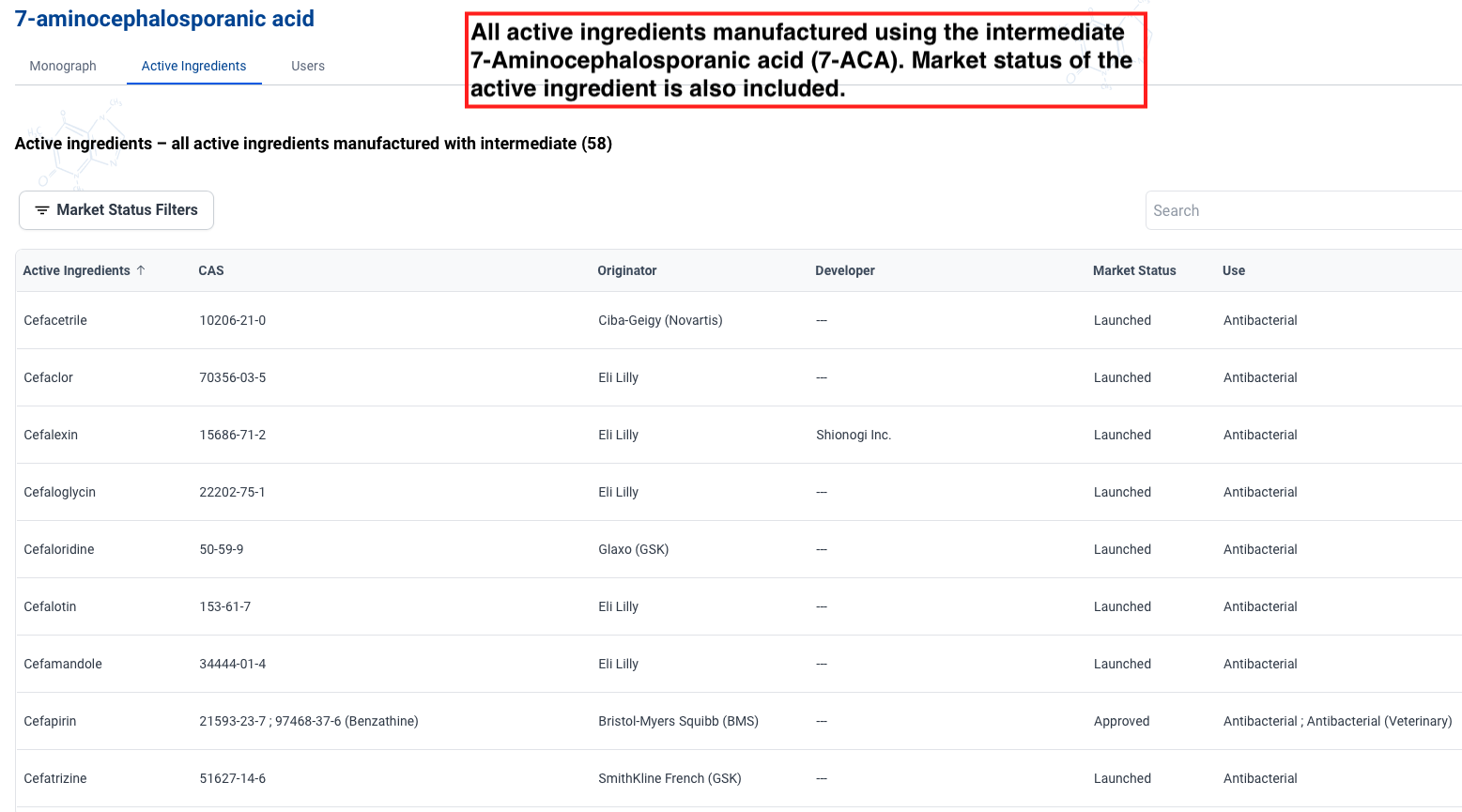Open the Monograph tab
The image size is (1462, 812).
point(63,66)
